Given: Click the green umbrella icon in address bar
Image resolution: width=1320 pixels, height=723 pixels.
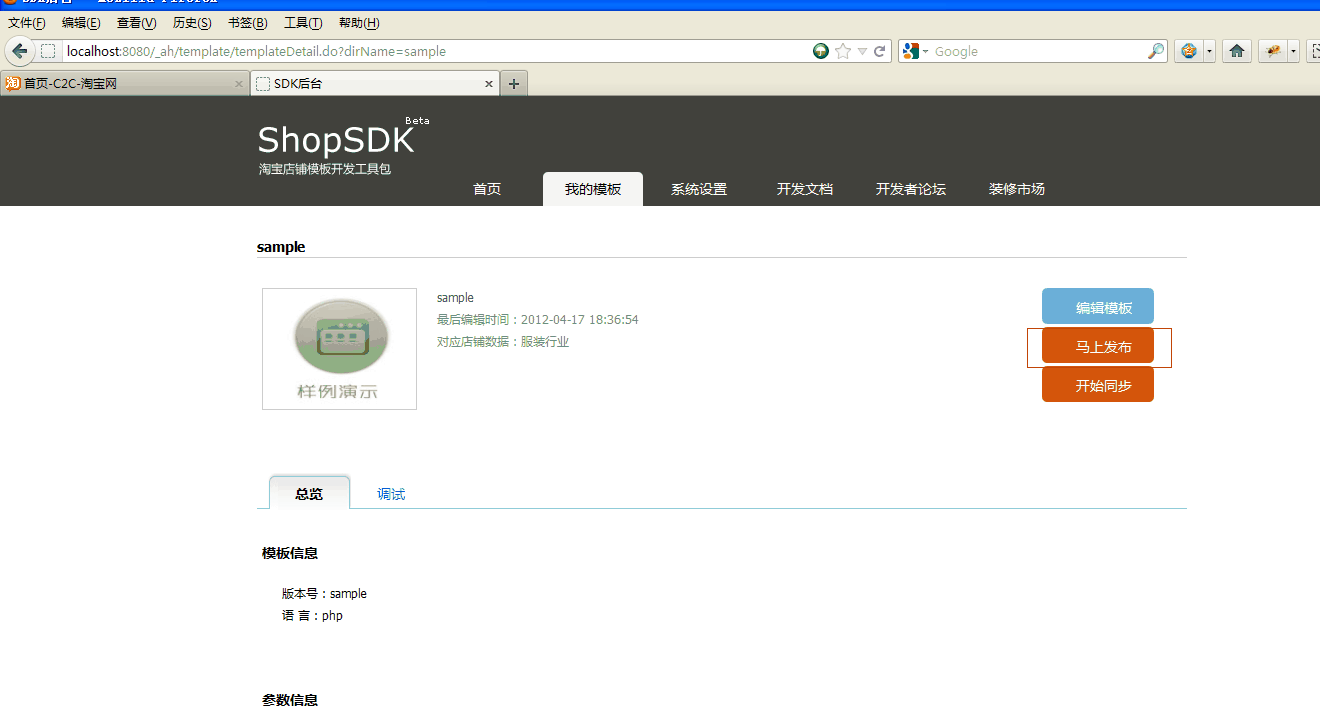Looking at the screenshot, I should click(x=821, y=51).
